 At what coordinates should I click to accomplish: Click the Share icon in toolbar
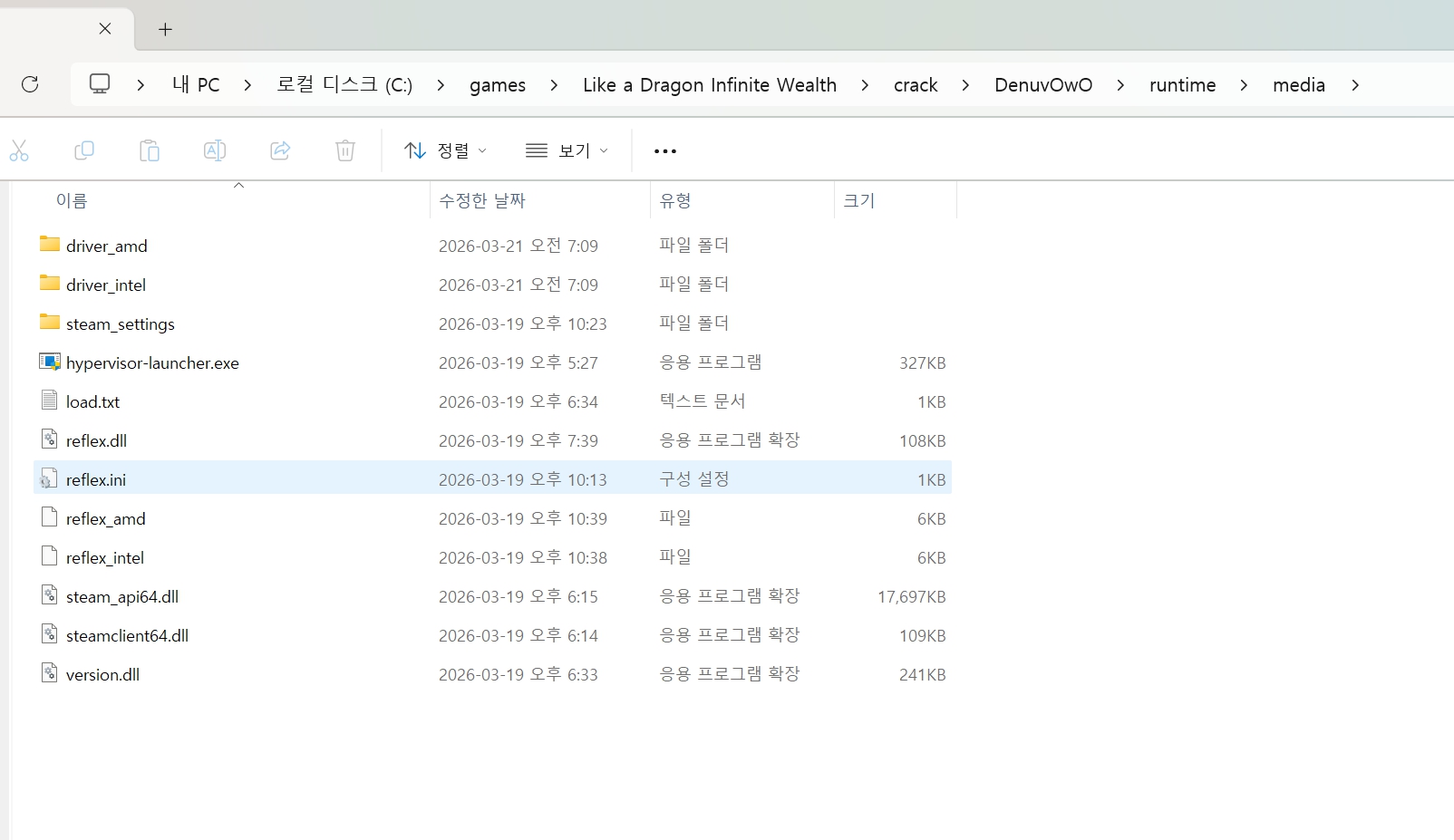pyautogui.click(x=280, y=150)
